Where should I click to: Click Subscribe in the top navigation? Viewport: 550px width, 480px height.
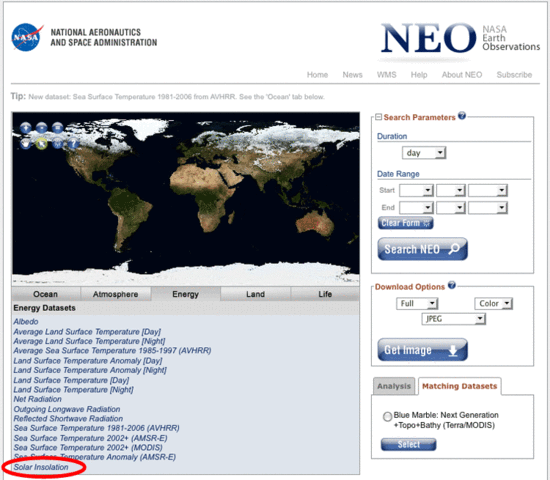click(514, 75)
